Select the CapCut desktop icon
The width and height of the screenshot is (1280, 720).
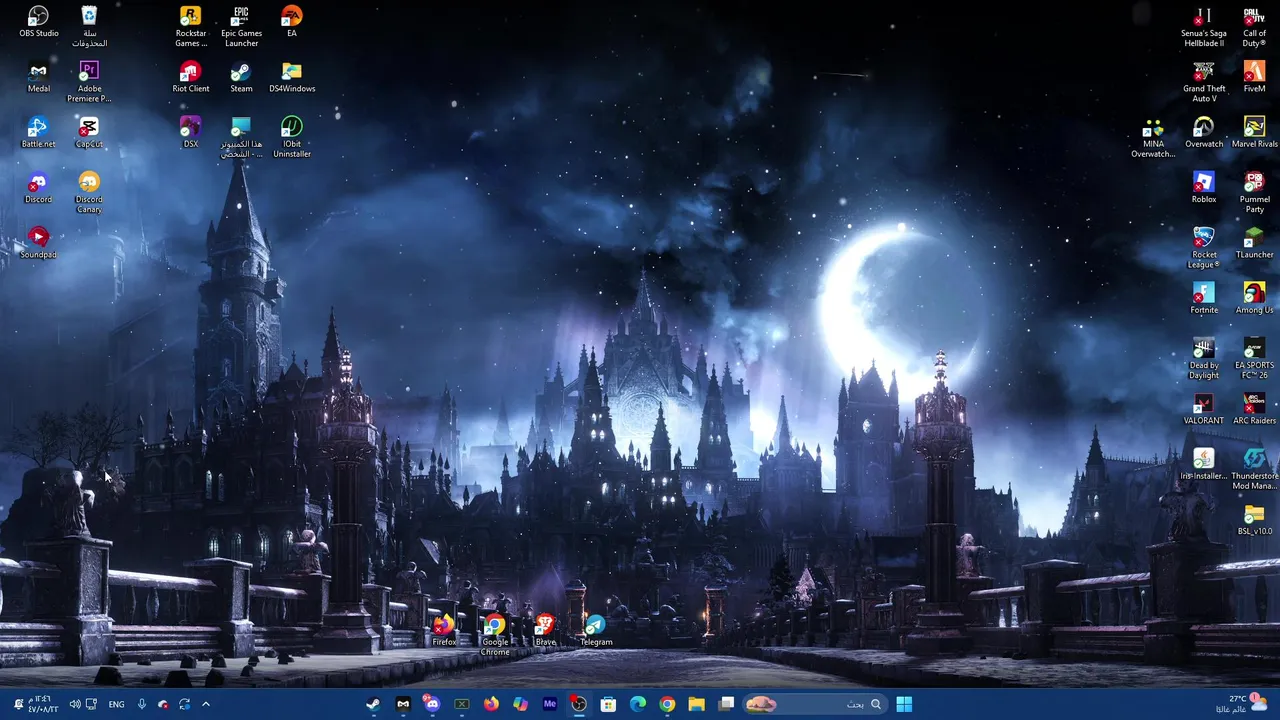point(89,132)
